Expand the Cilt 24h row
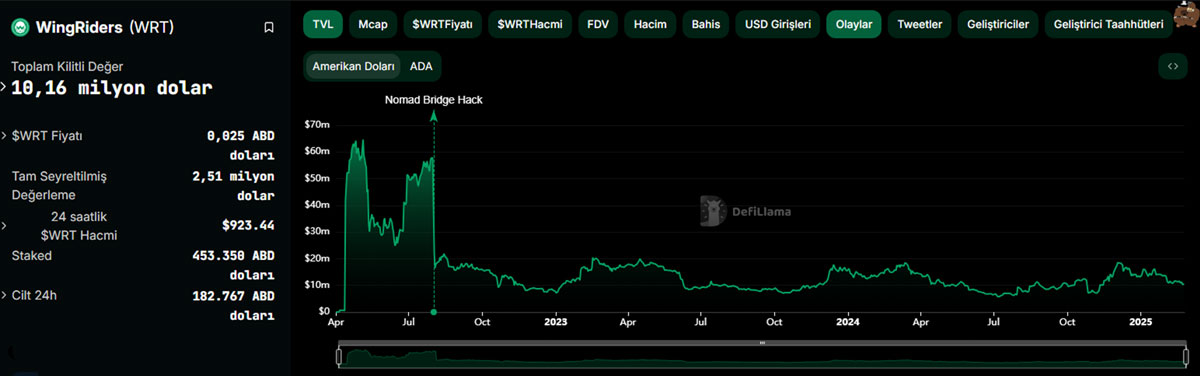The image size is (1200, 376). (4, 296)
